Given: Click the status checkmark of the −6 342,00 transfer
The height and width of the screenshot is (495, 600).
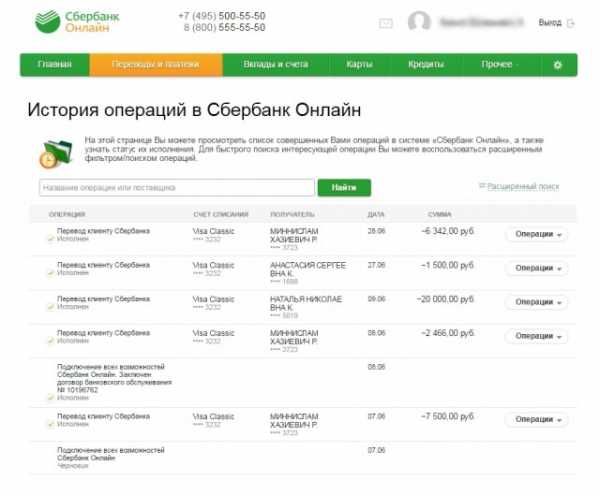Looking at the screenshot, I should click(x=50, y=238).
